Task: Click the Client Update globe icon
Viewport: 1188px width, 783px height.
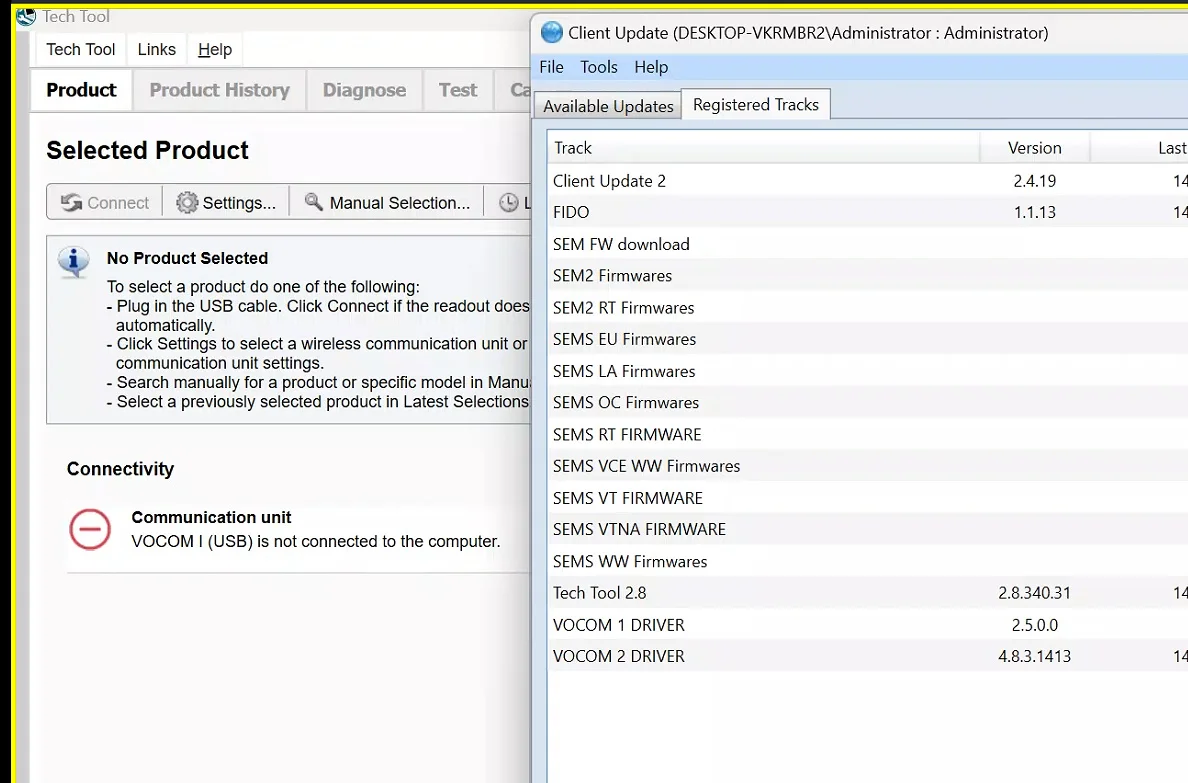Action: 552,33
